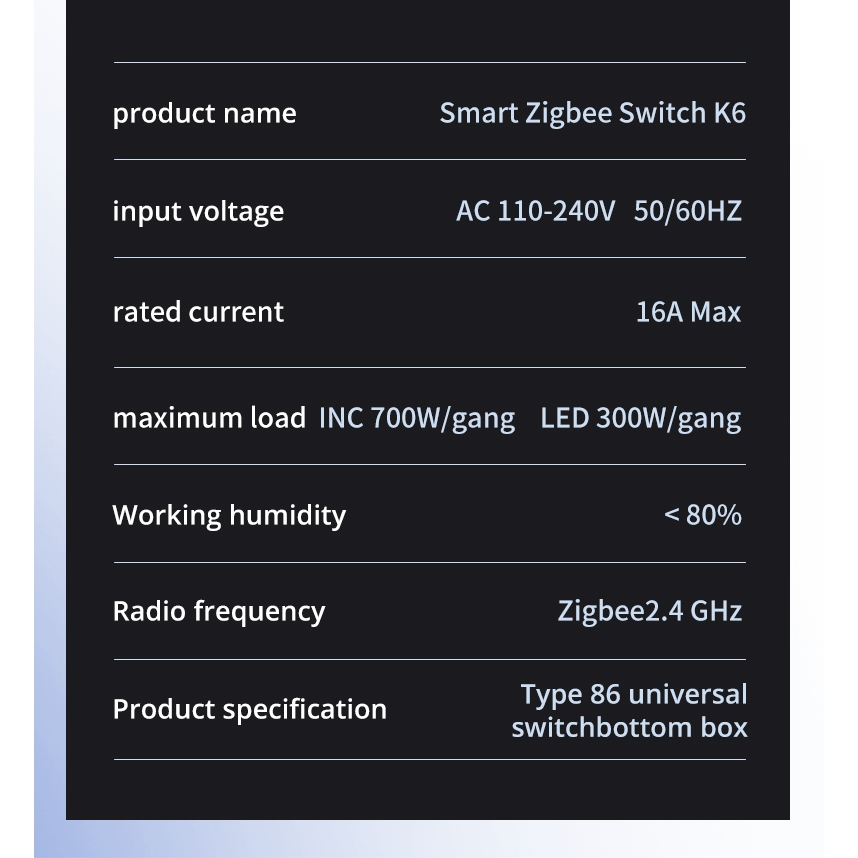The width and height of the screenshot is (858, 858).
Task: Click the 'Working humidity' label
Action: [x=229, y=515]
